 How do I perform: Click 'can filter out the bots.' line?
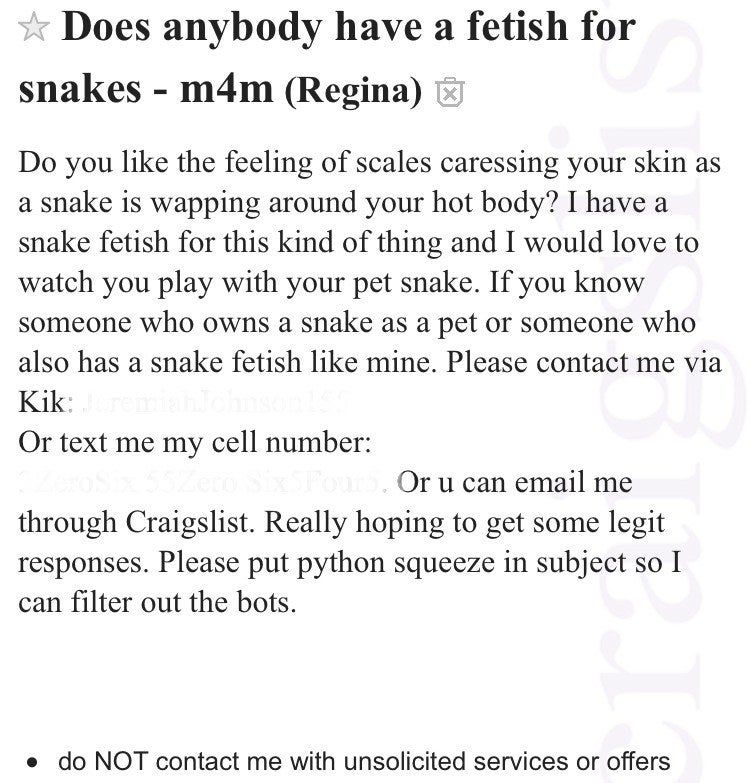pos(158,602)
